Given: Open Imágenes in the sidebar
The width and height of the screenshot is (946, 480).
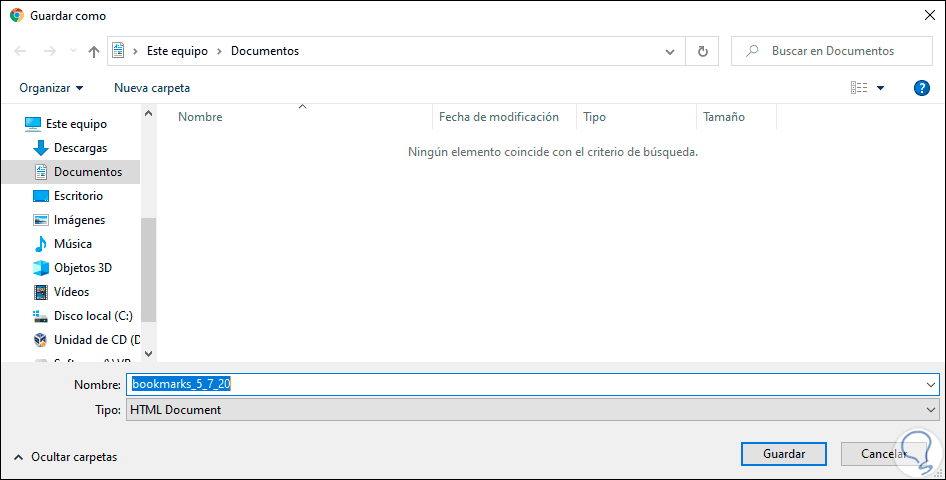Looking at the screenshot, I should [79, 220].
